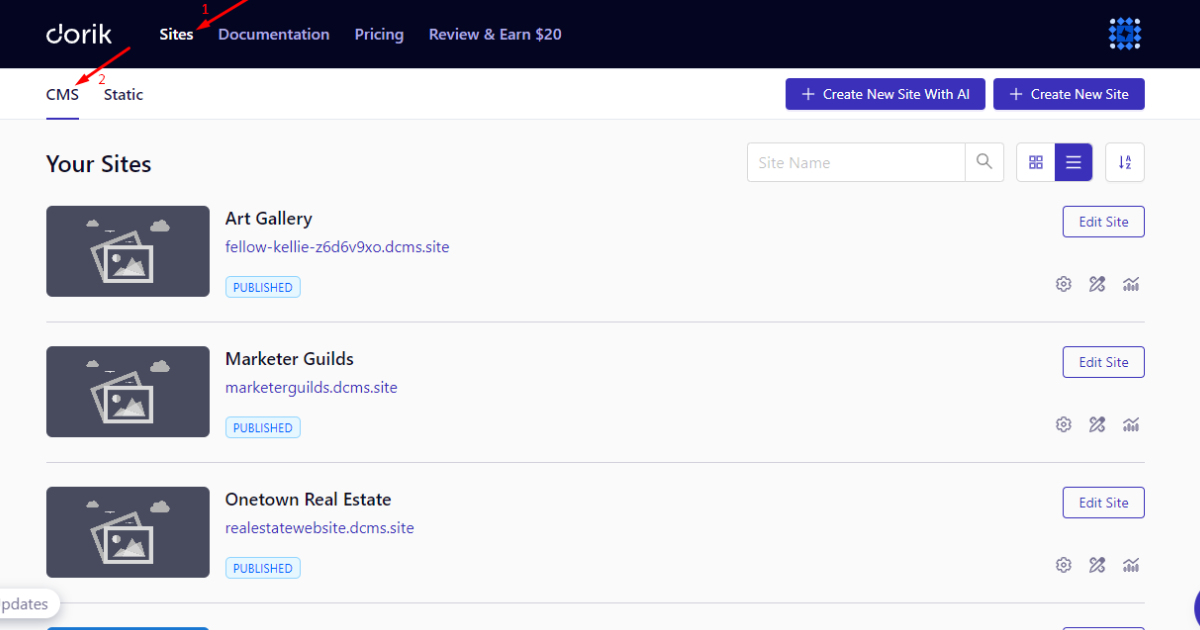Edit the Art Gallery site
Screen dimensions: 1200x630
(x=1103, y=222)
